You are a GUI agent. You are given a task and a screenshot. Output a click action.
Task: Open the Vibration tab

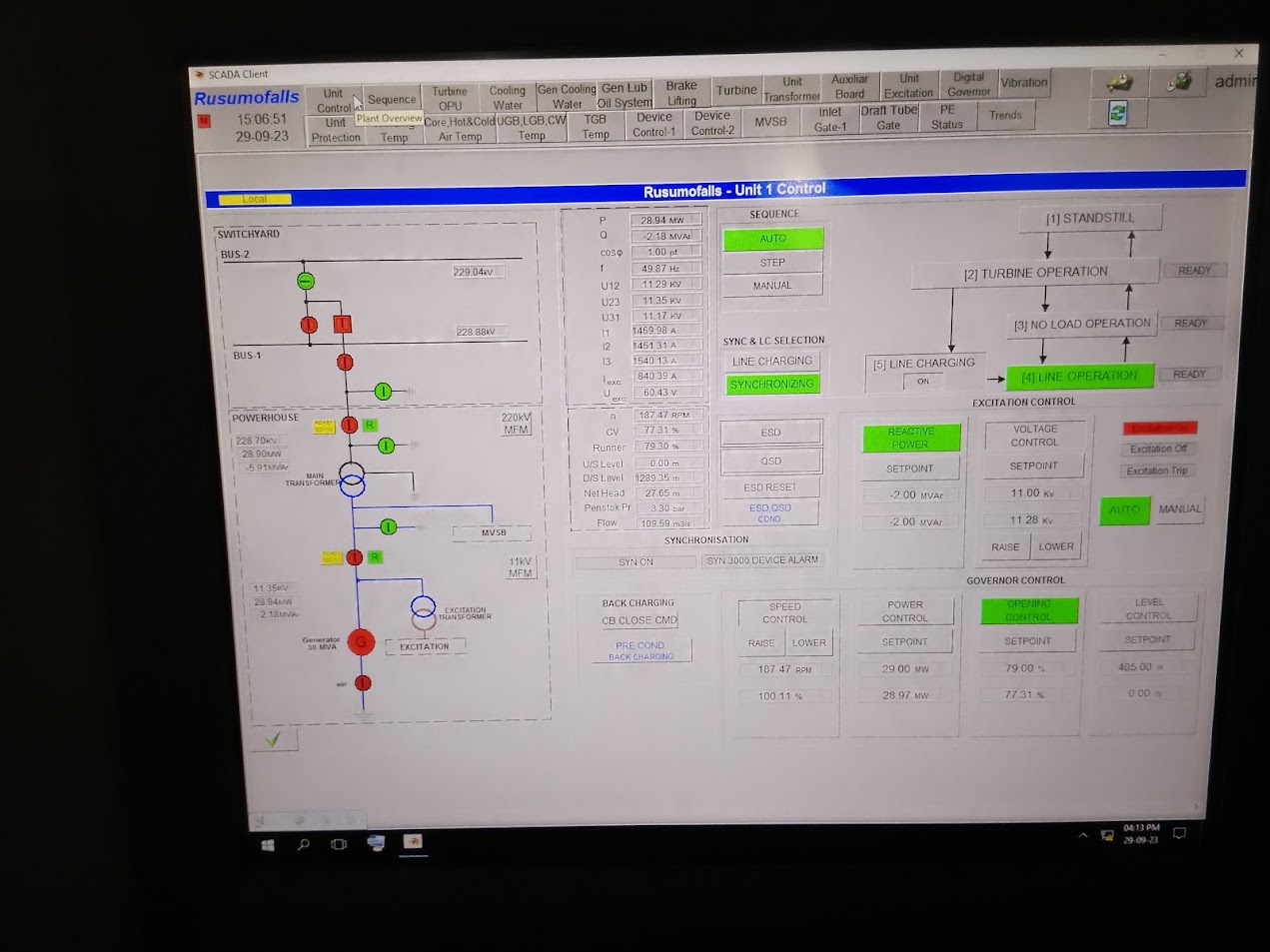(x=1024, y=83)
